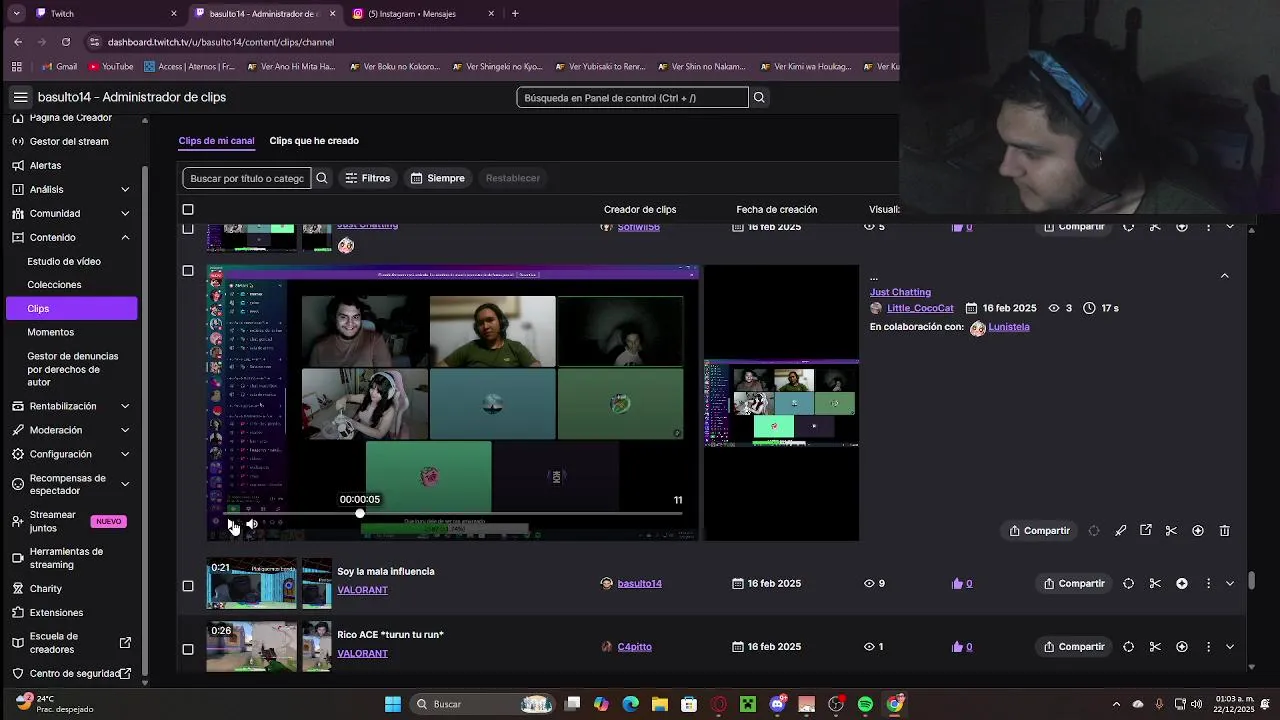Click the clip player progress bar
Screen dimensions: 1280x720
tap(454, 513)
